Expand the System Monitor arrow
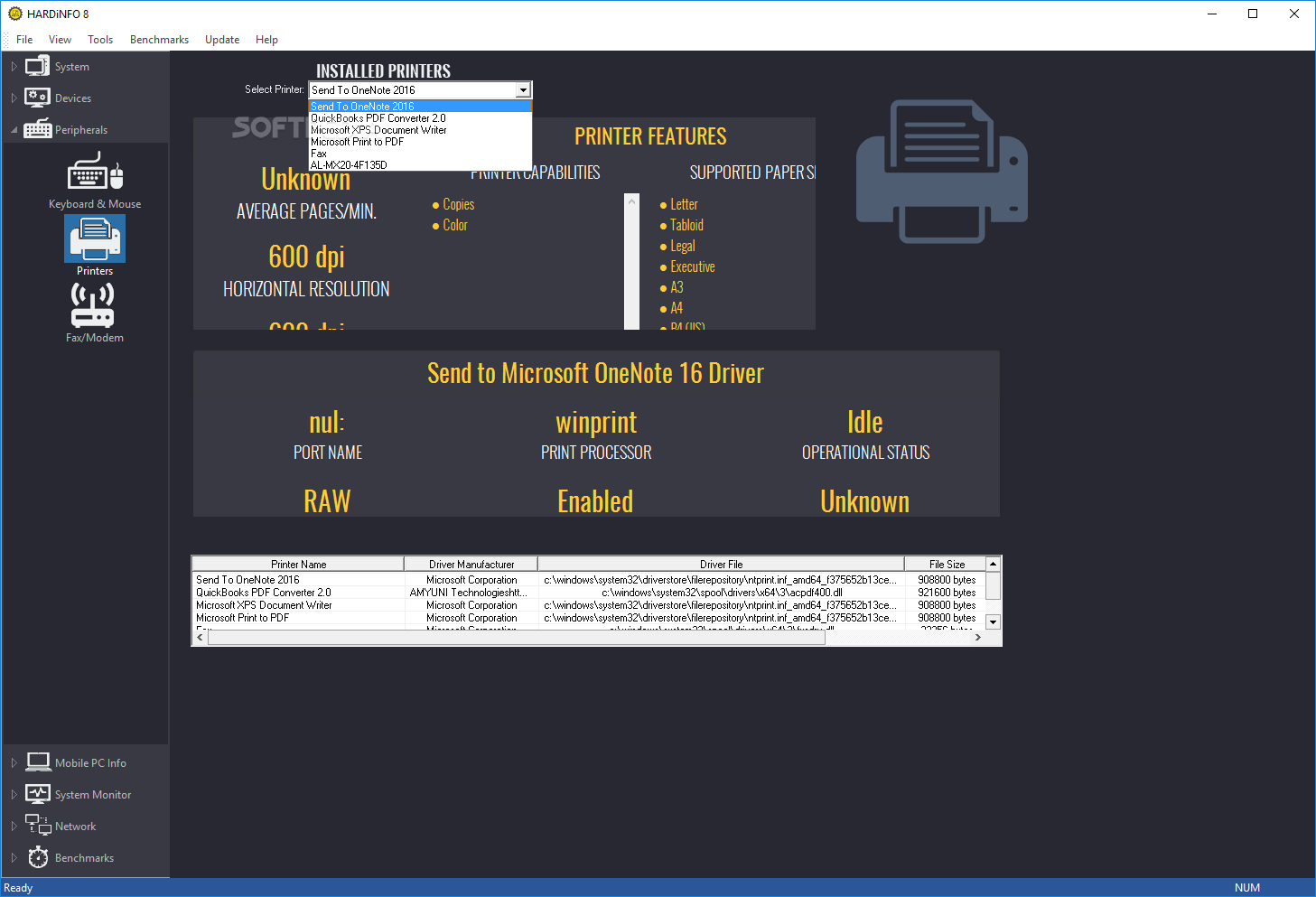The image size is (1316, 897). click(x=14, y=795)
